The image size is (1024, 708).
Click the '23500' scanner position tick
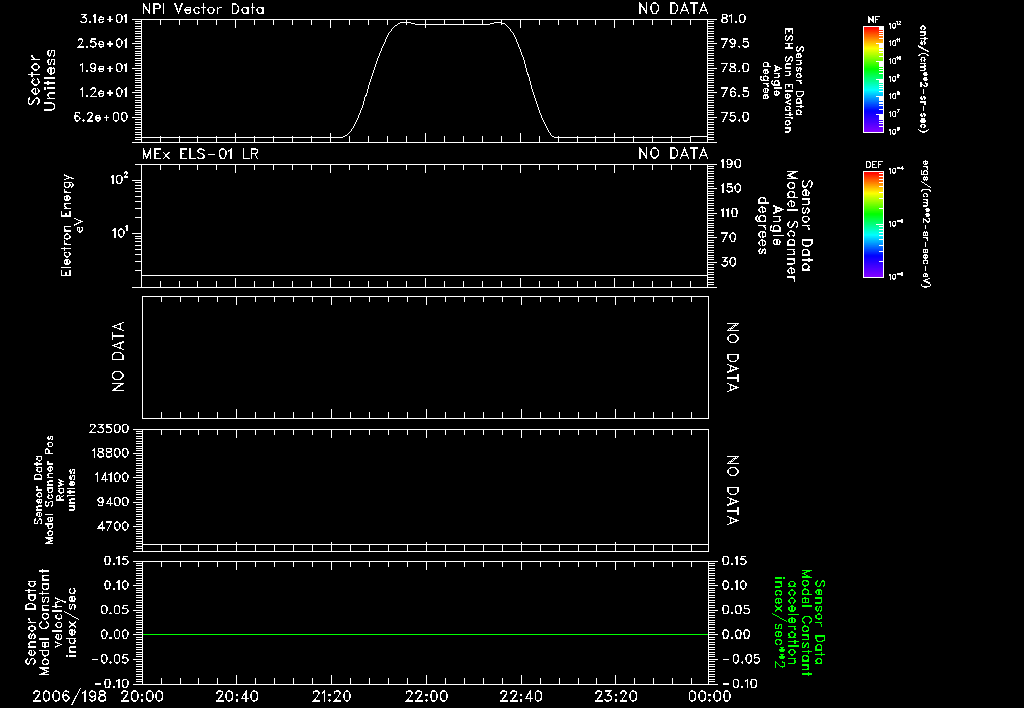coord(108,428)
